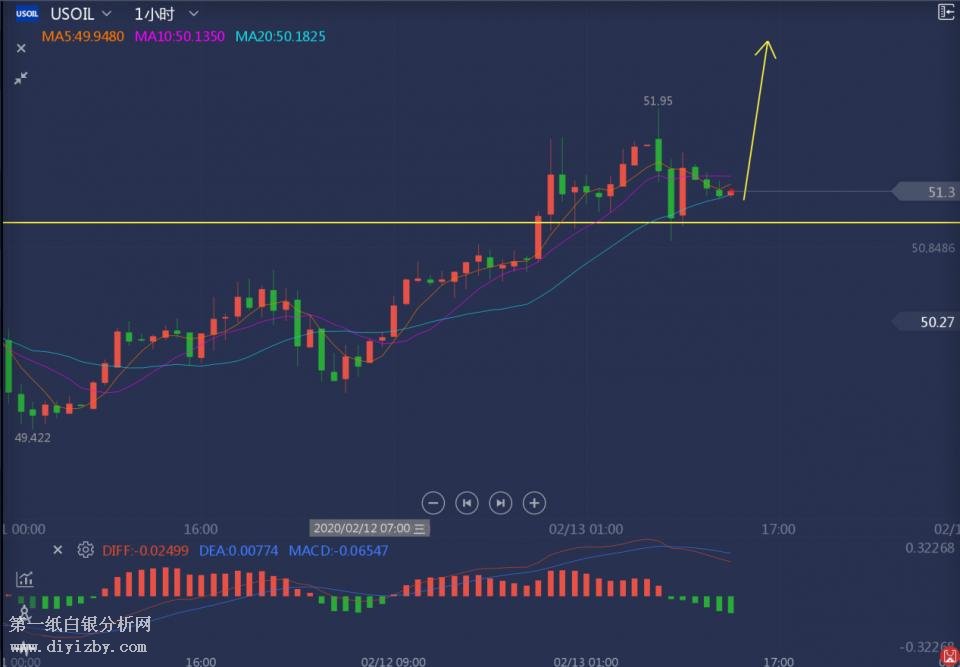Click the MA5 indicator label
Screen dimensions: 960x667
coord(82,36)
